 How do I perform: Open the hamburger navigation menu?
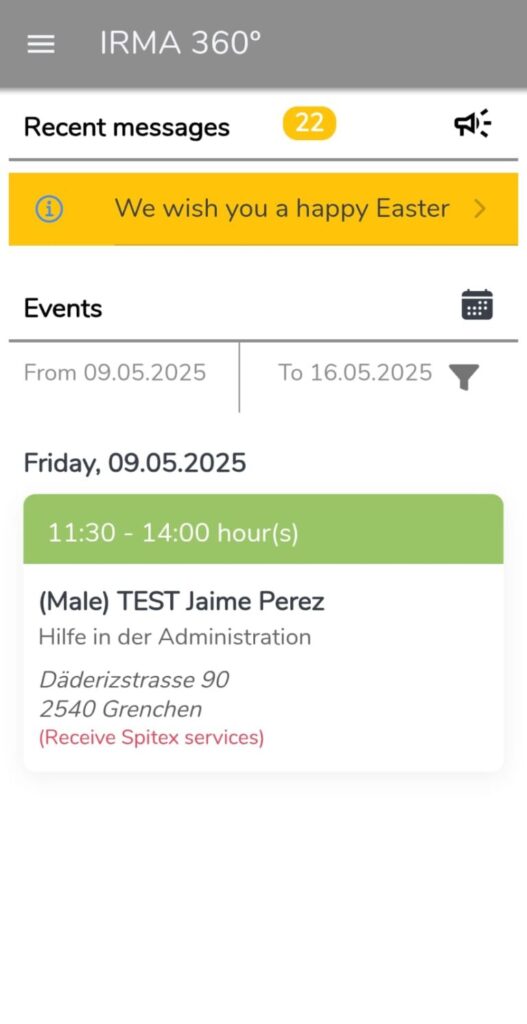(x=40, y=44)
